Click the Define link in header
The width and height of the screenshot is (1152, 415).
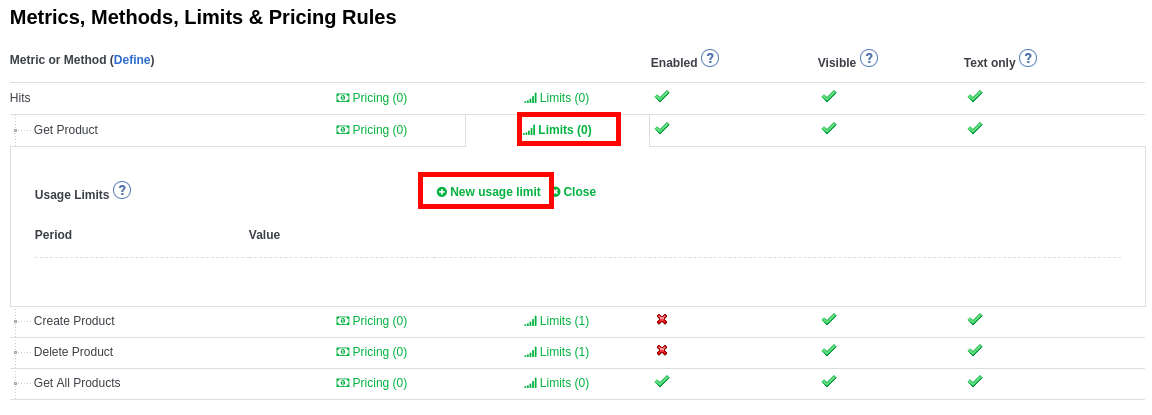[x=132, y=60]
